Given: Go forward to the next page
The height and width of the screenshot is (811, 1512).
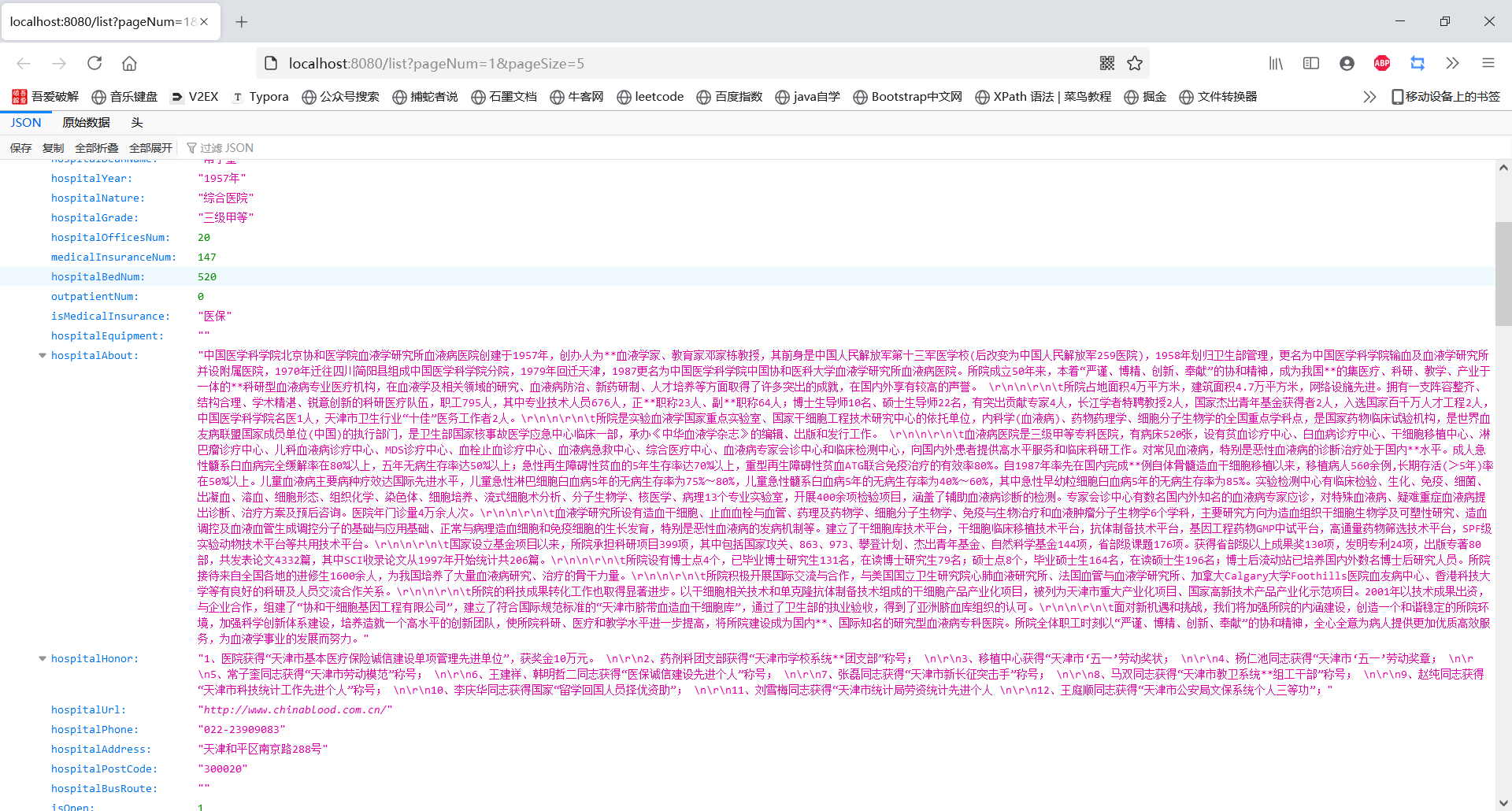Looking at the screenshot, I should [x=59, y=63].
